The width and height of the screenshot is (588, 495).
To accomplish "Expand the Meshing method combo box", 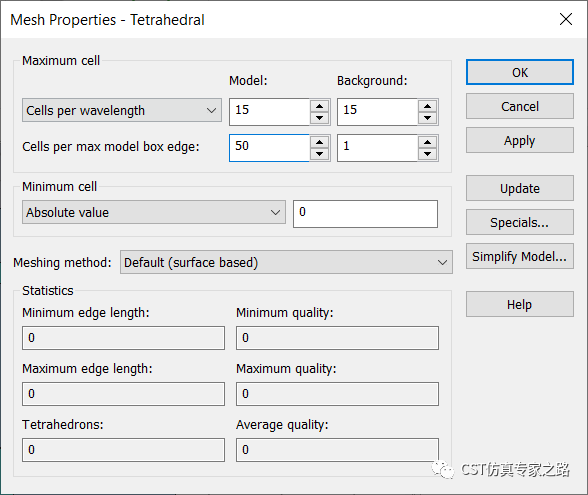I will pyautogui.click(x=286, y=262).
